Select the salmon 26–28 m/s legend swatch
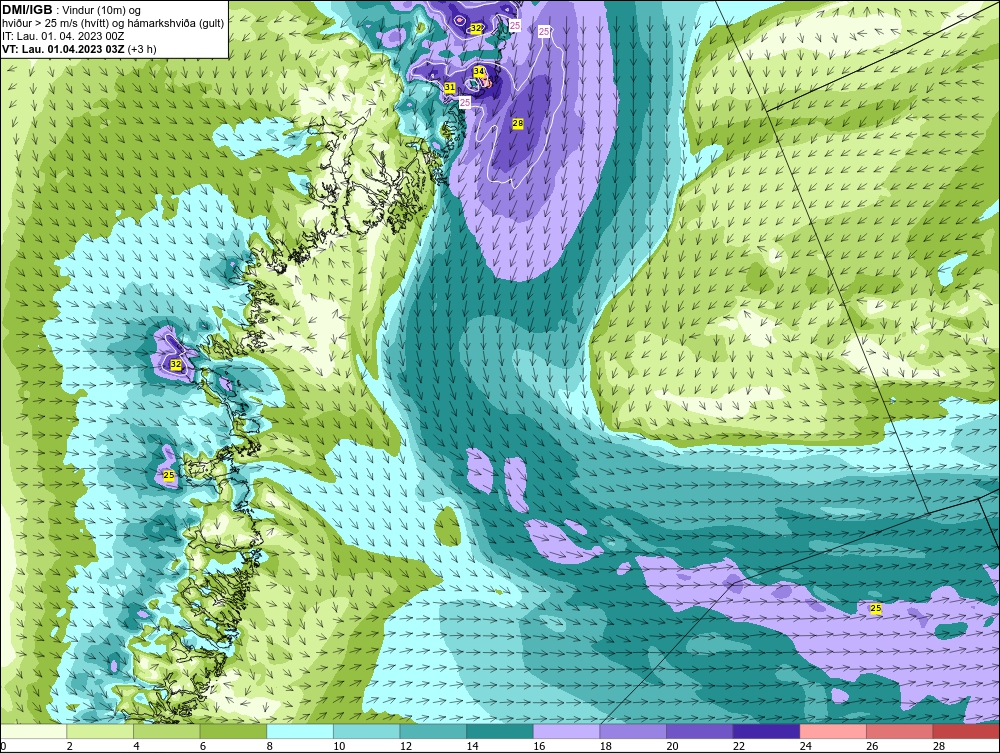Viewport: 1000px width, 753px height. coord(900,731)
